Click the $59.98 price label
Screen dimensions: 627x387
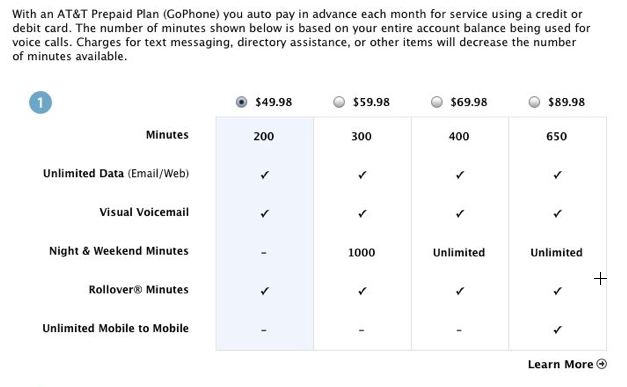[371, 102]
